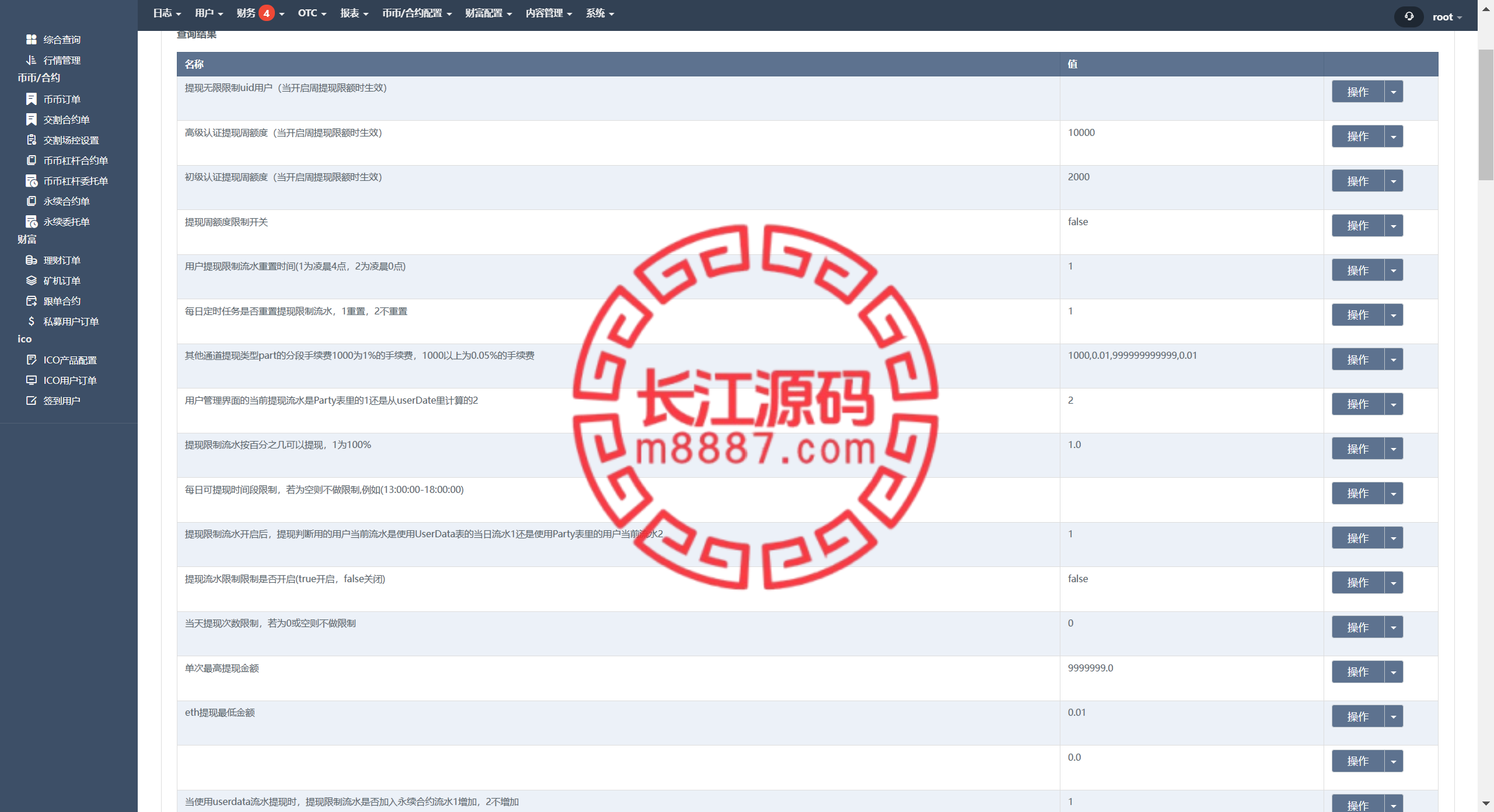Open the 报表 menu

354,13
